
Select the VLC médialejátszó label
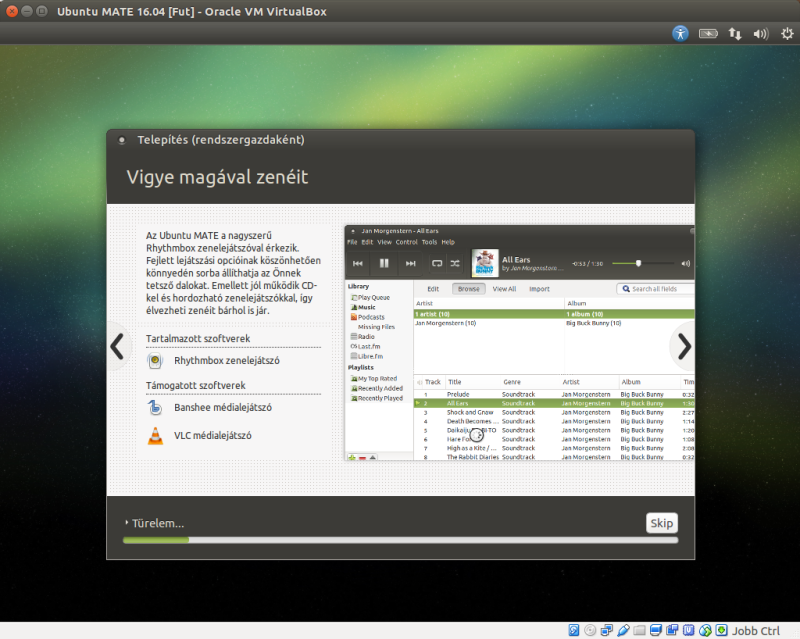(213, 435)
